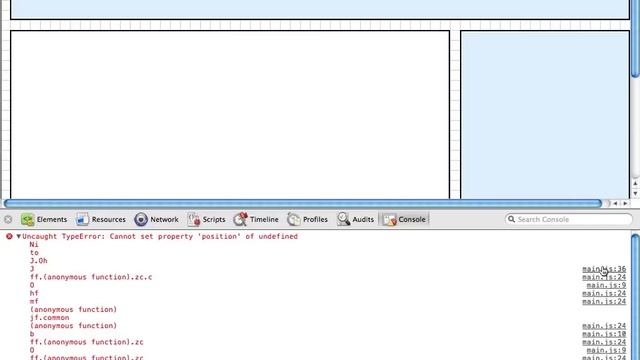The width and height of the screenshot is (640, 360).
Task: Click the magnifier icon in Search Console
Action: 511,220
